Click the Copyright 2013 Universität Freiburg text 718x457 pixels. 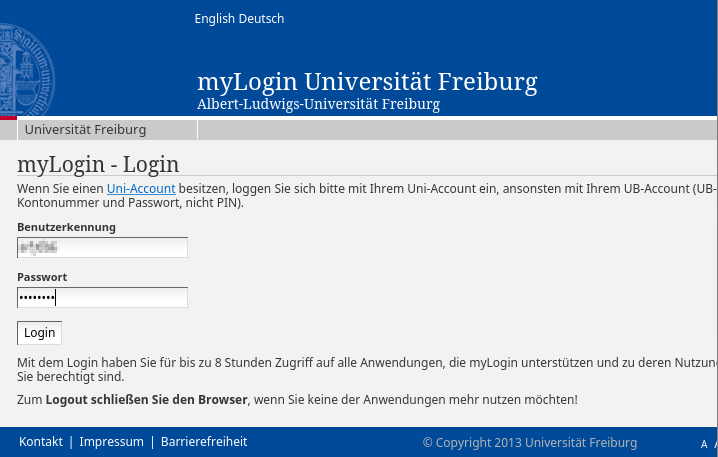529,442
